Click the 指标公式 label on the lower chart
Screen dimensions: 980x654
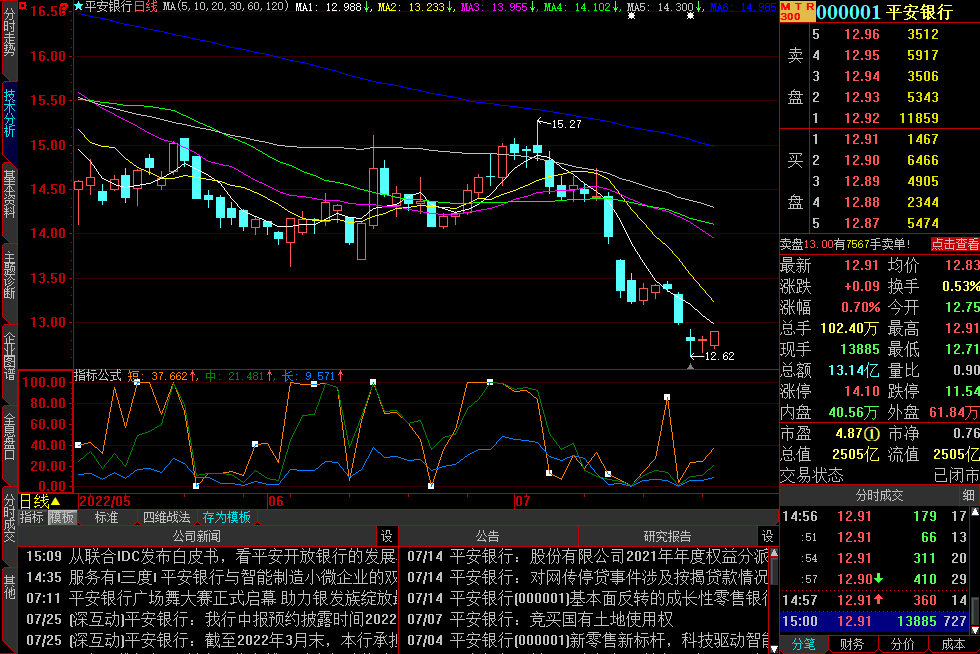(x=98, y=375)
